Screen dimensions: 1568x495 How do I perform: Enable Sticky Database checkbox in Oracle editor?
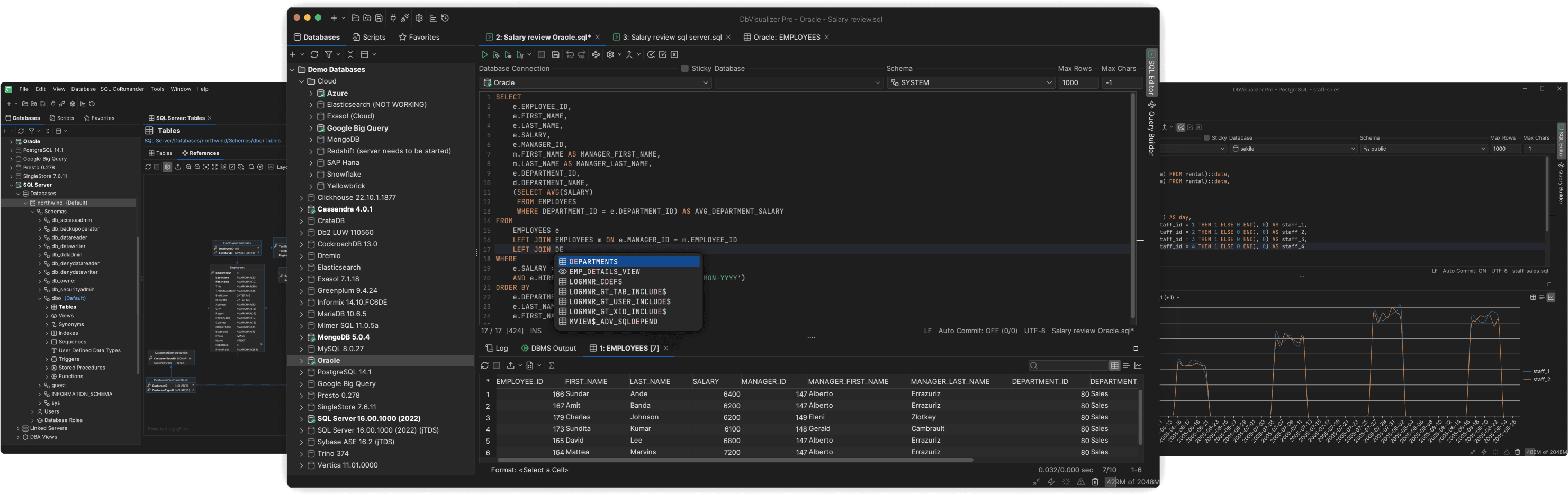click(684, 69)
